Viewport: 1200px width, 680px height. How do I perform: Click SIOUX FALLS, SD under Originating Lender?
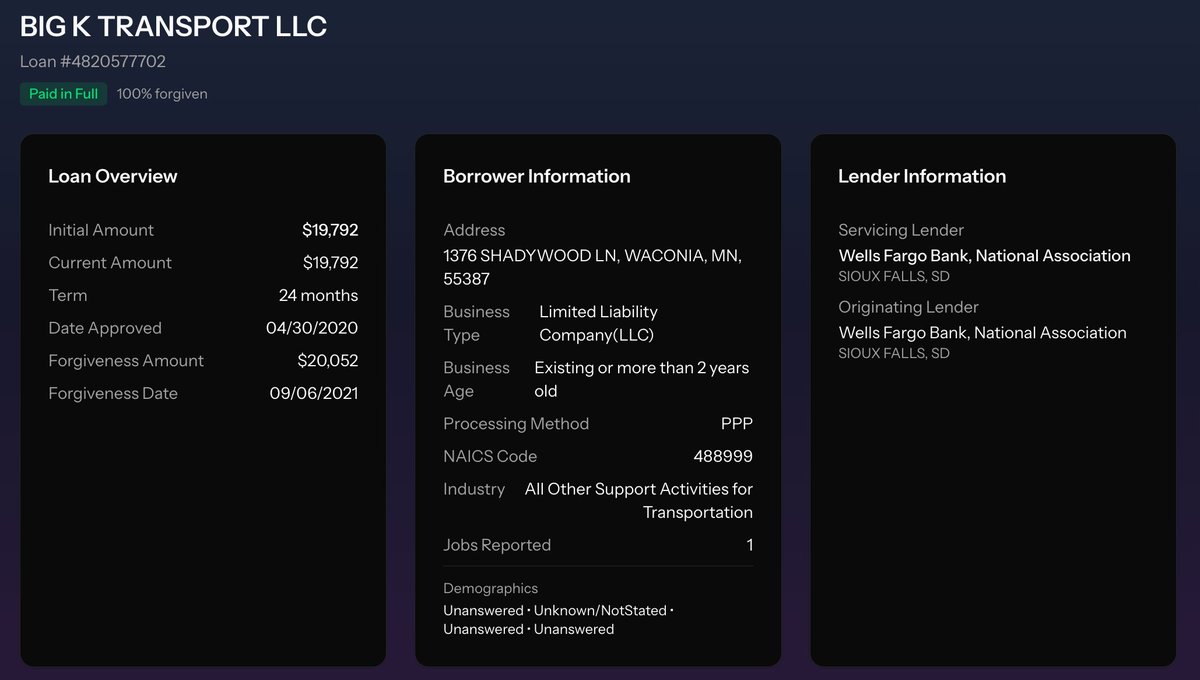(894, 354)
